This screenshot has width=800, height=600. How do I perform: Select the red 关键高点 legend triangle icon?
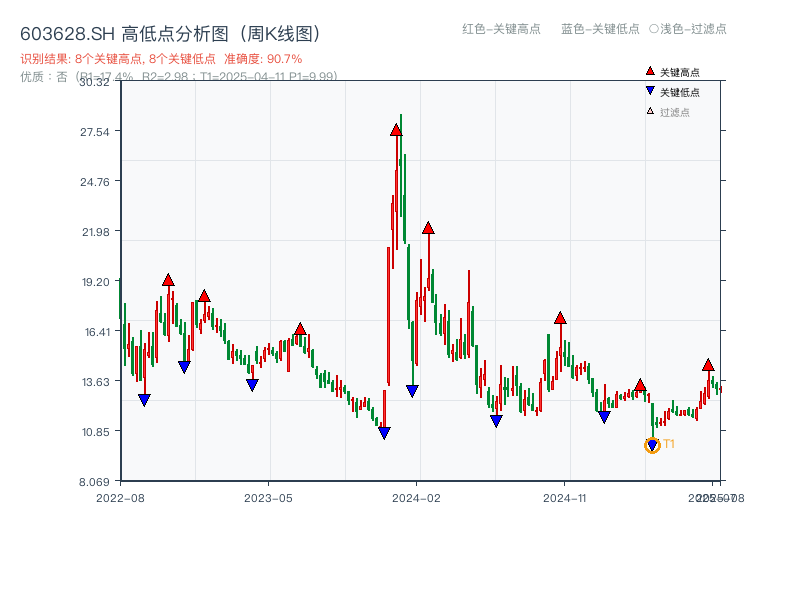(648, 70)
